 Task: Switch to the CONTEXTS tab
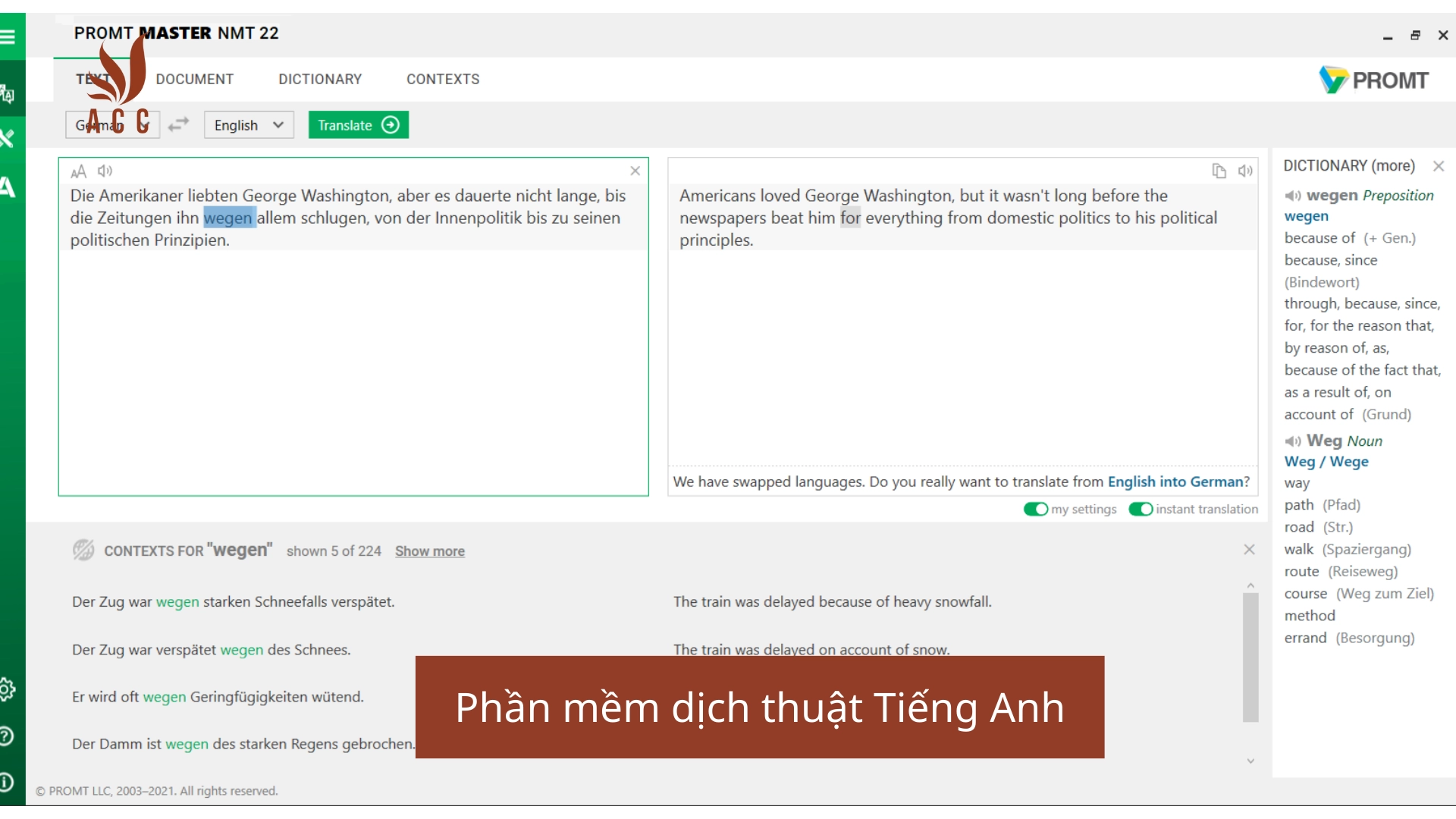(443, 79)
